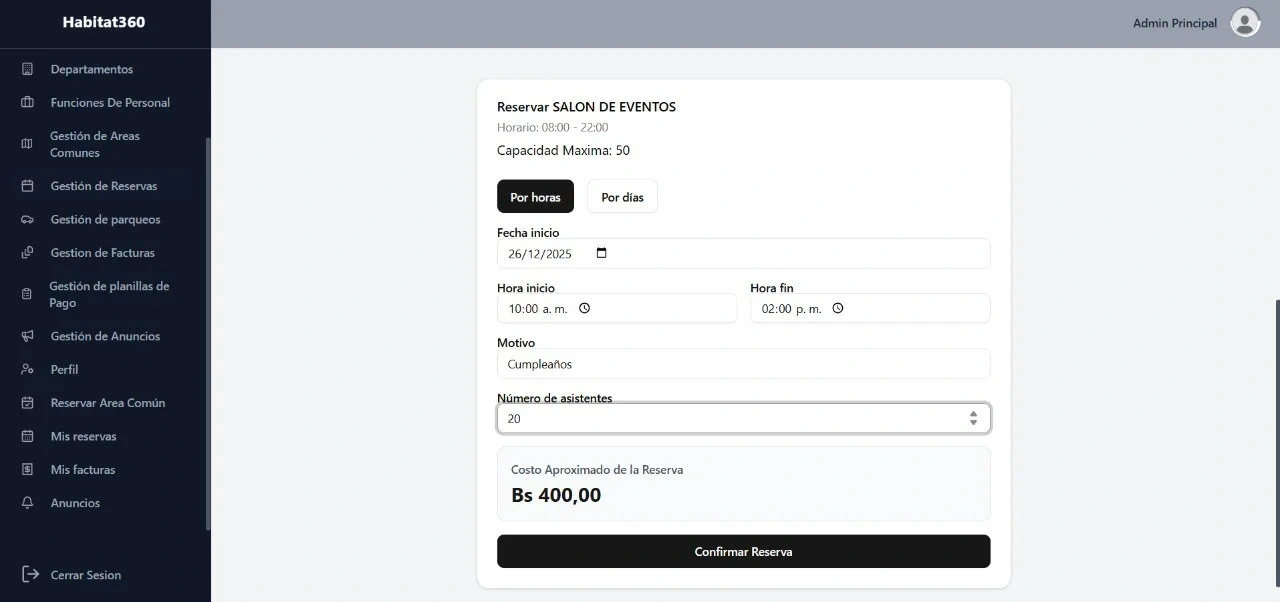Click the Departamentos building icon
The height and width of the screenshot is (602, 1280).
pos(28,69)
